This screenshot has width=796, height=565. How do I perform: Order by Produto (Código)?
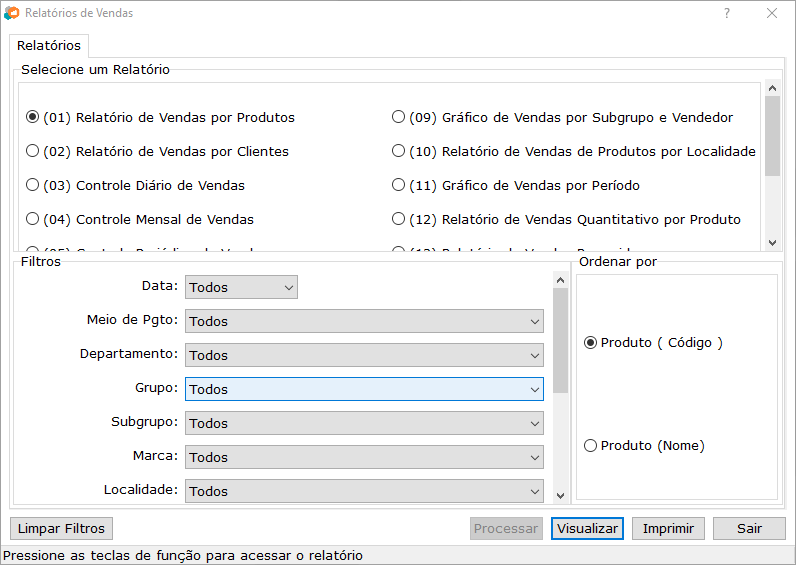coord(591,343)
